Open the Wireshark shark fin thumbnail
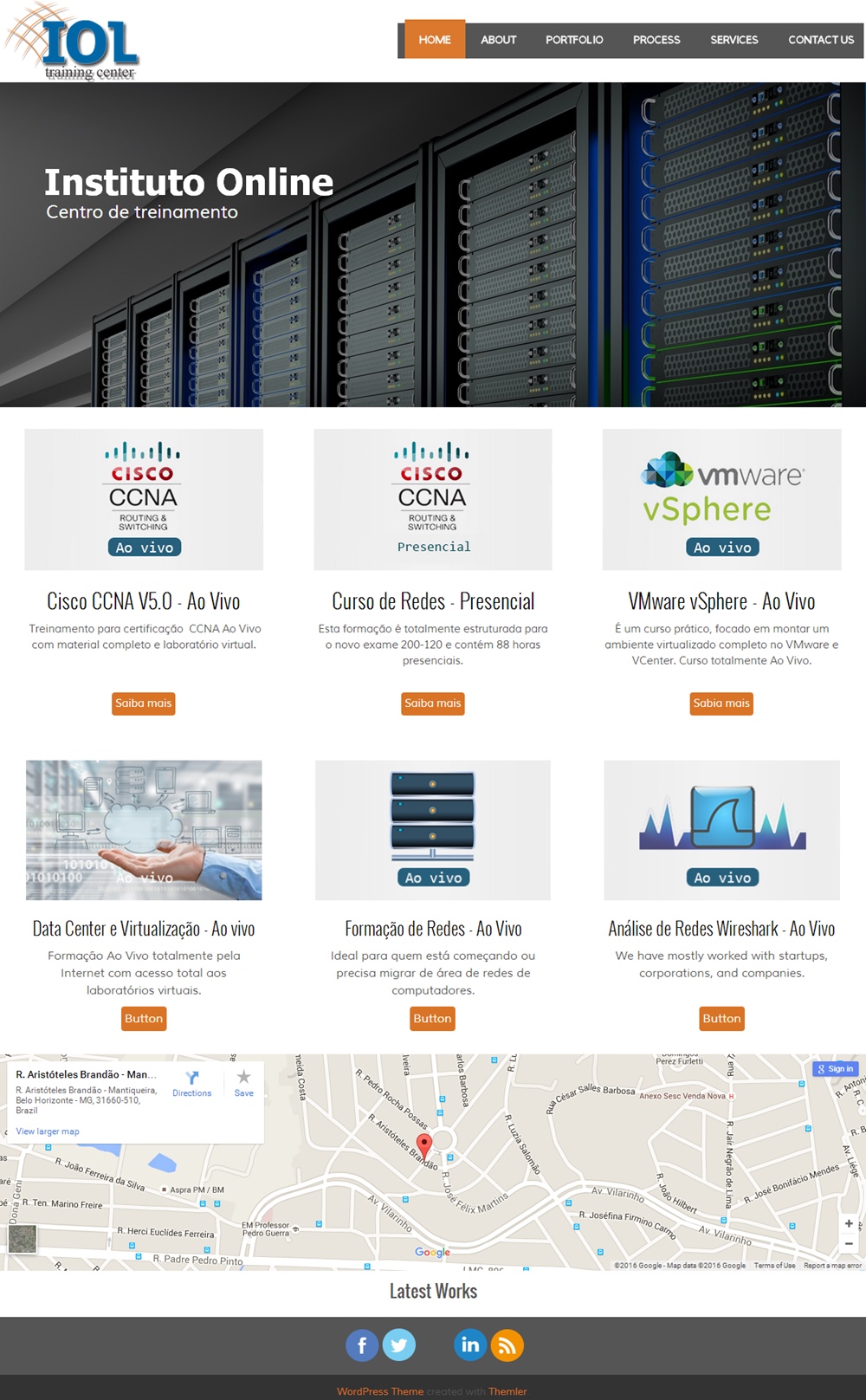Screen dimensions: 866x1400 [722, 830]
